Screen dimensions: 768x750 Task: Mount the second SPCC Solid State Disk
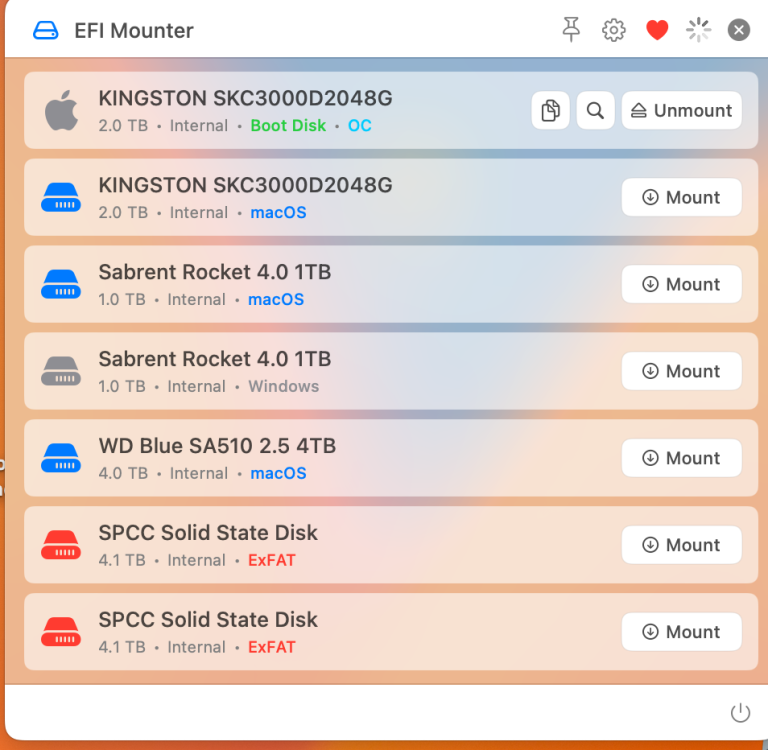[681, 631]
